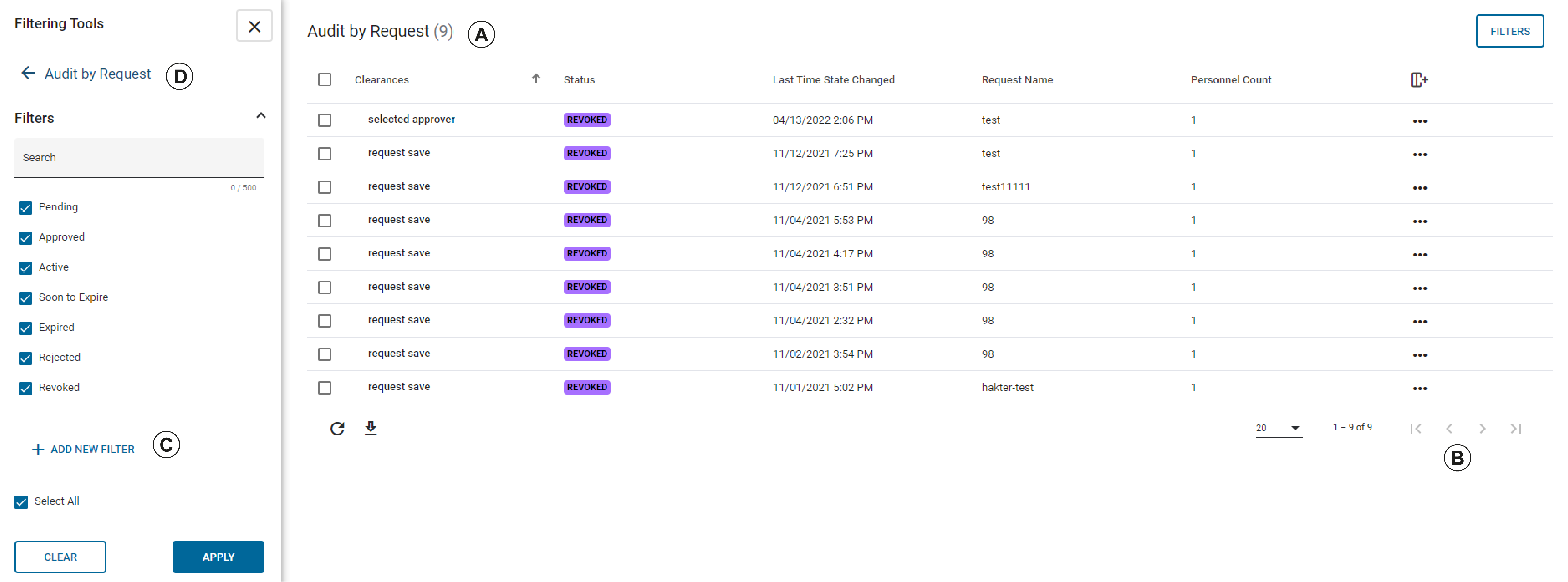Close the Filtering Tools panel
1568x582 pixels.
pos(254,26)
